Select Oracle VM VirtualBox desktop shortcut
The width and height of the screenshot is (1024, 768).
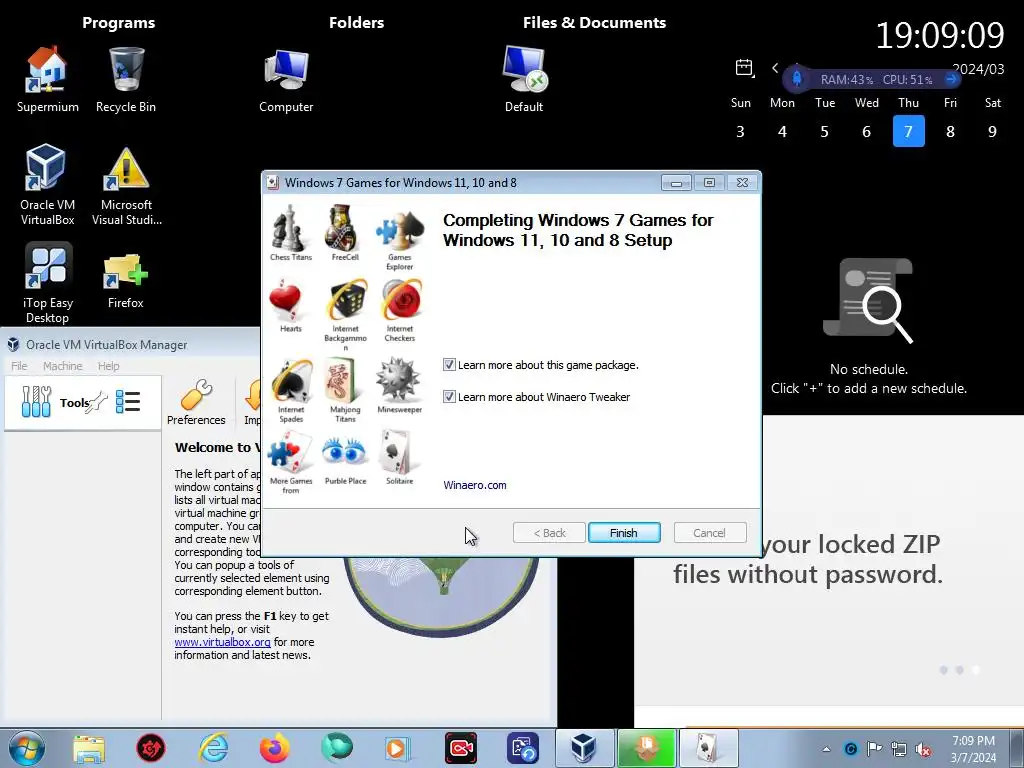point(47,185)
